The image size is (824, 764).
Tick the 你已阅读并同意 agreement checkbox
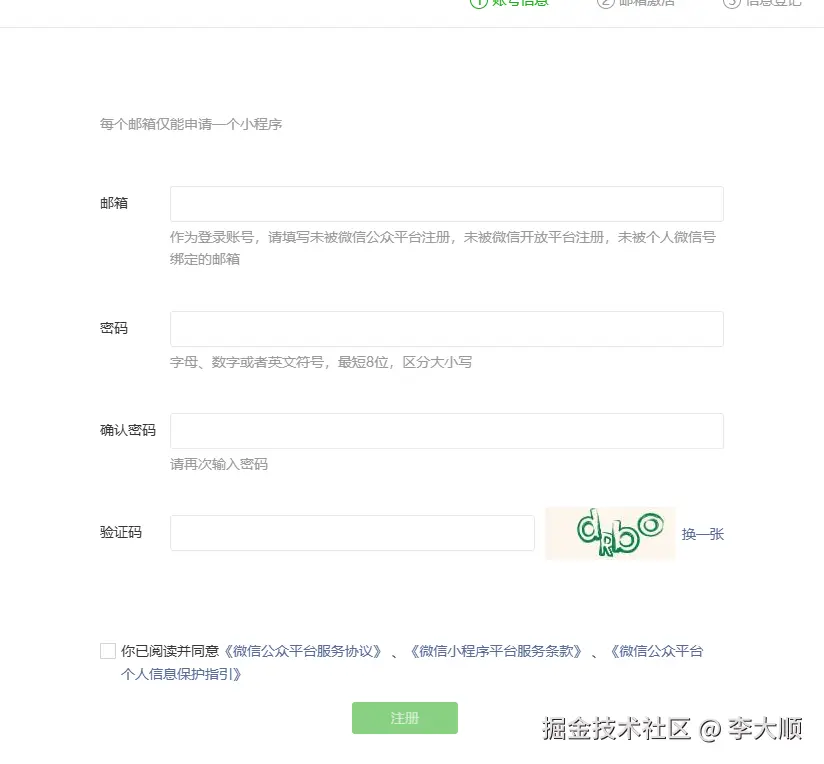point(108,651)
